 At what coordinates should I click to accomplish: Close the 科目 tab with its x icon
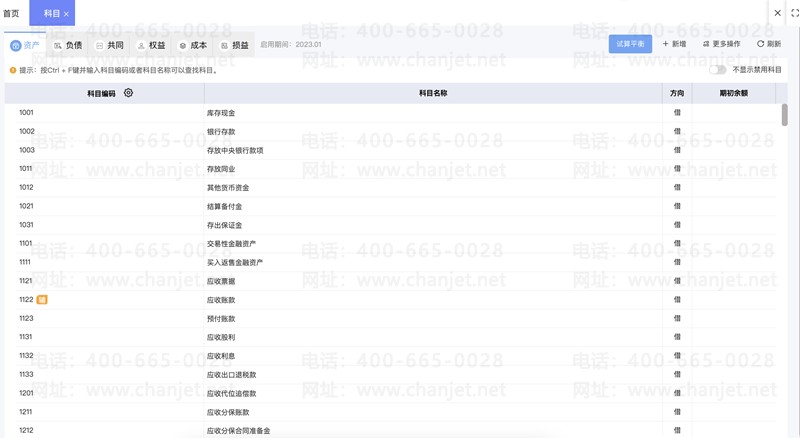(66, 14)
